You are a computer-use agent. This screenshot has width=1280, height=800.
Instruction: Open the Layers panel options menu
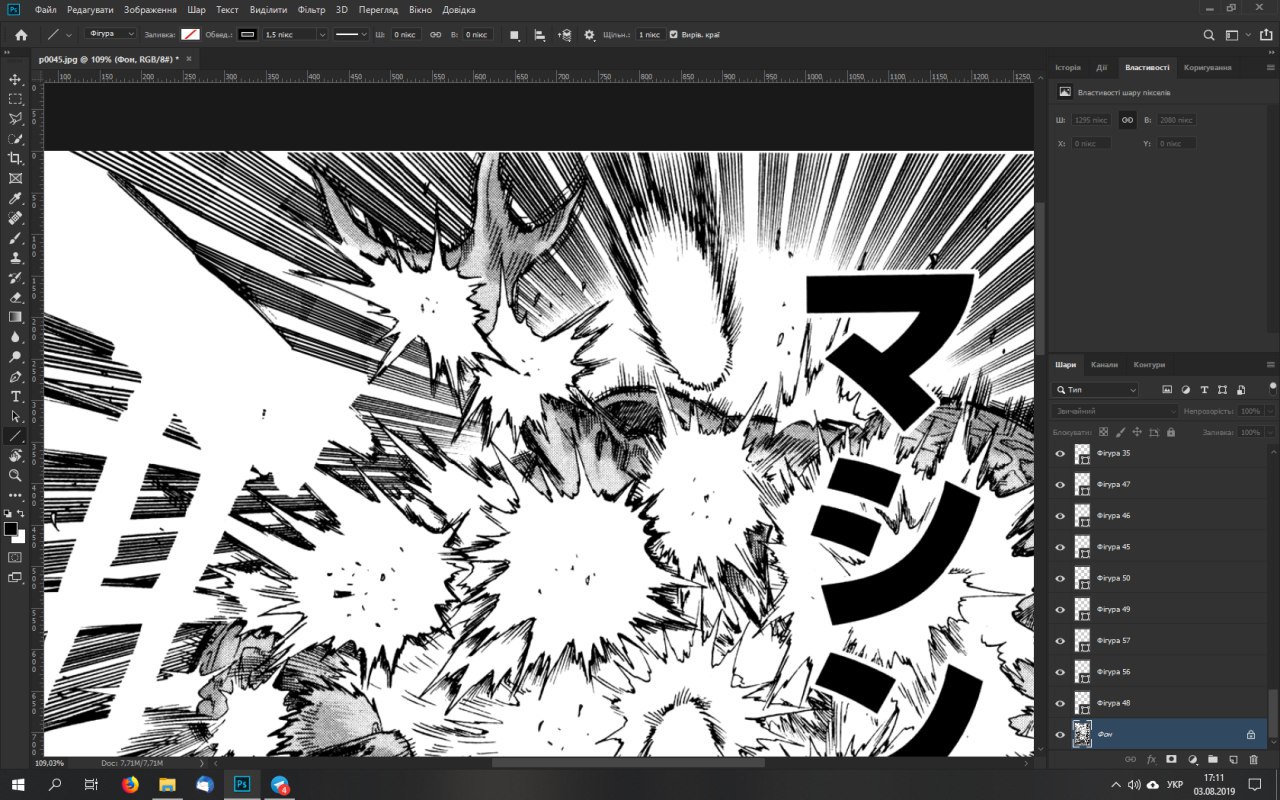point(1270,364)
